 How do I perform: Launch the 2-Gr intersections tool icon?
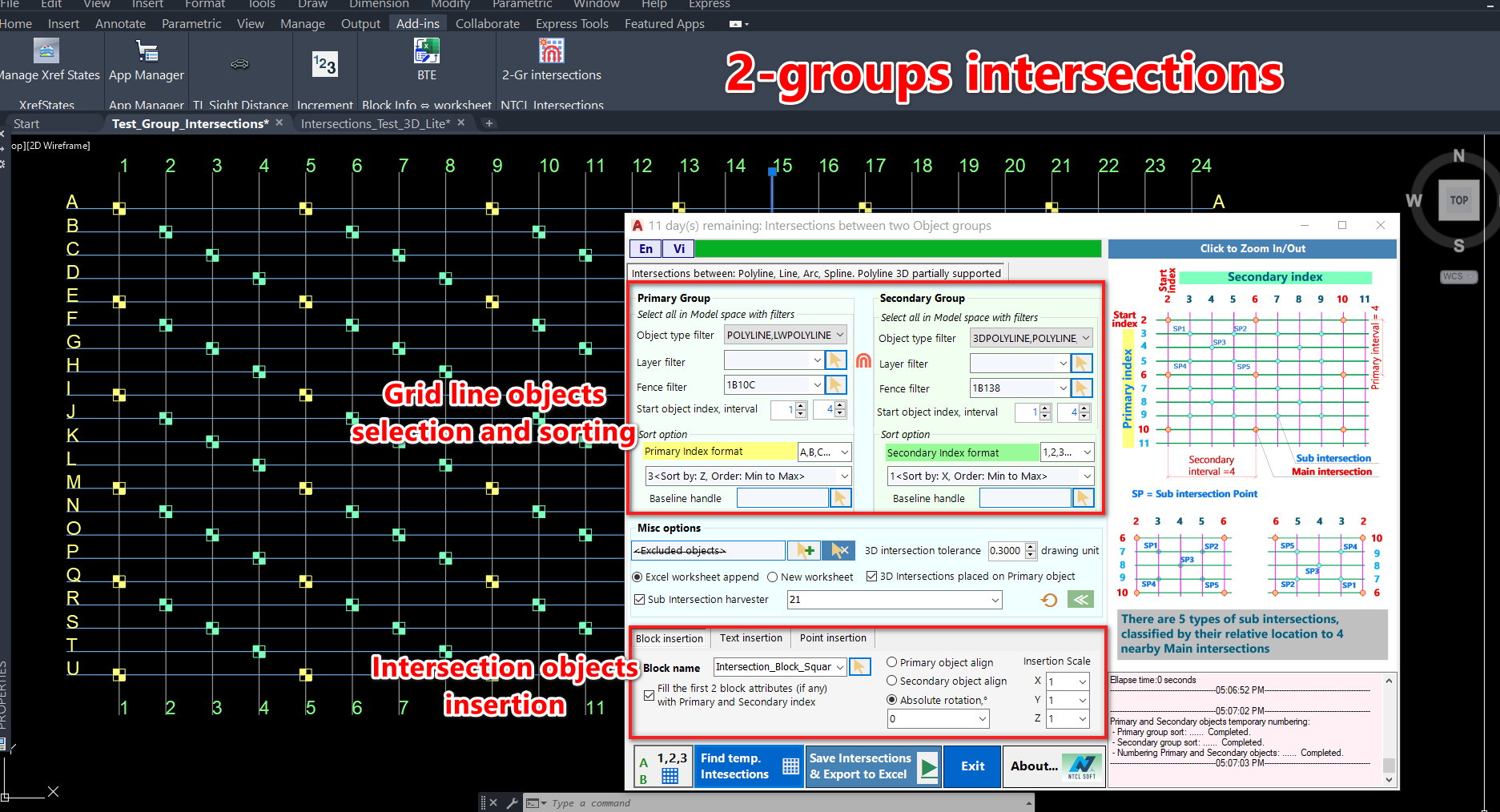point(551,51)
